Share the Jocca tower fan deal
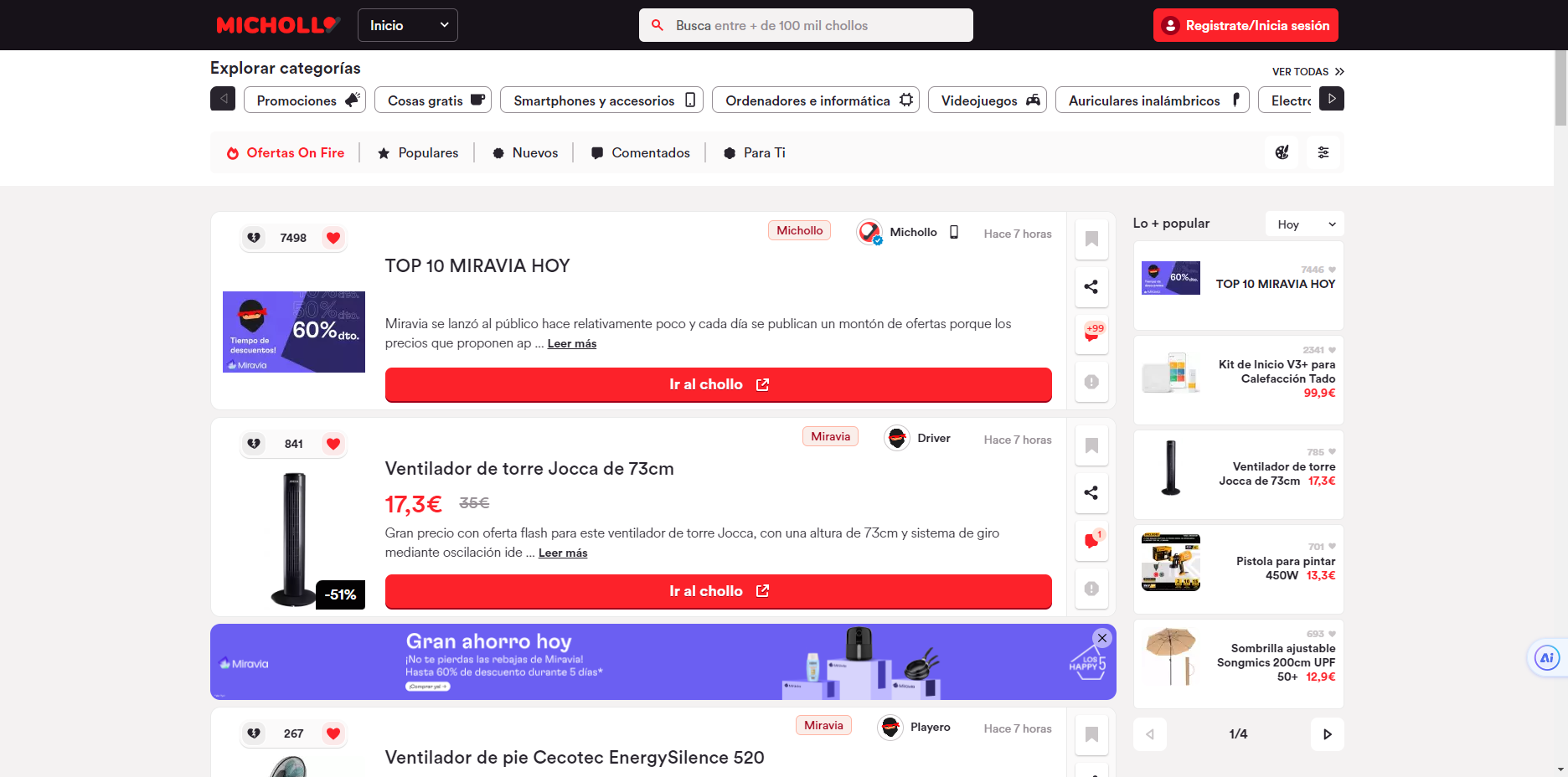The height and width of the screenshot is (777, 1568). pyautogui.click(x=1091, y=492)
